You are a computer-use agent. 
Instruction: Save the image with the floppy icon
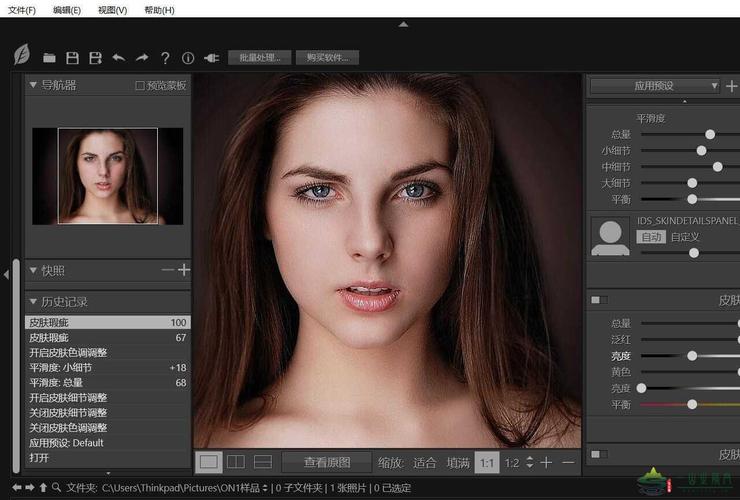point(72,58)
